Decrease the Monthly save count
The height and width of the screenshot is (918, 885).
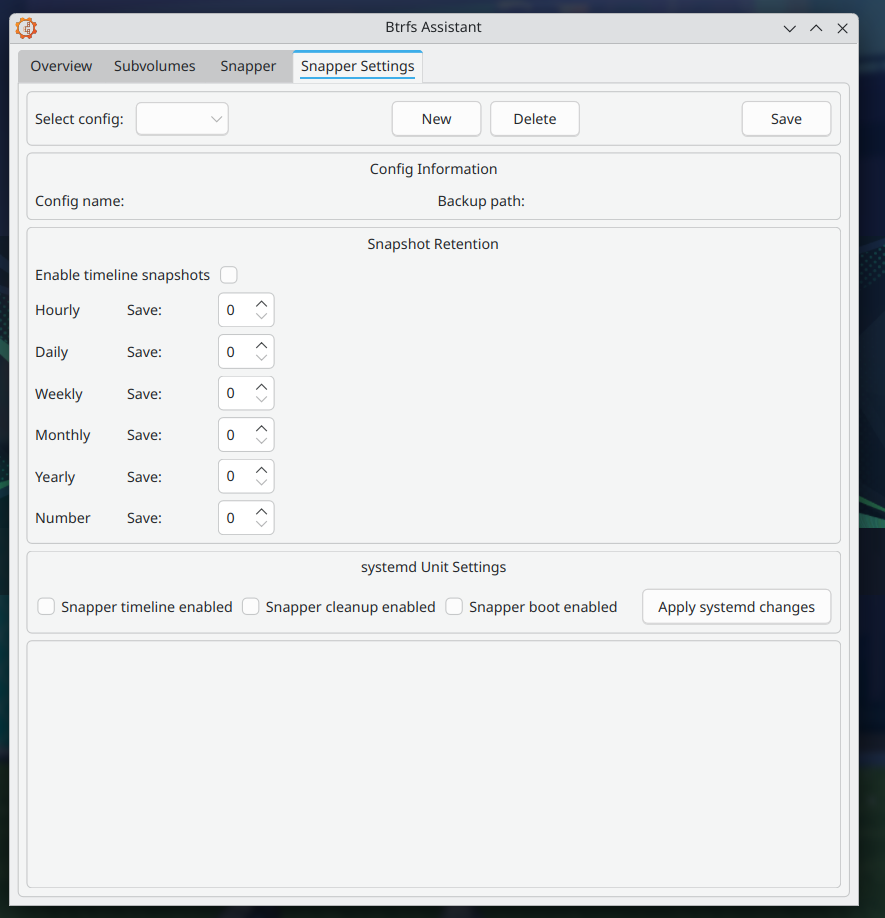click(262, 441)
